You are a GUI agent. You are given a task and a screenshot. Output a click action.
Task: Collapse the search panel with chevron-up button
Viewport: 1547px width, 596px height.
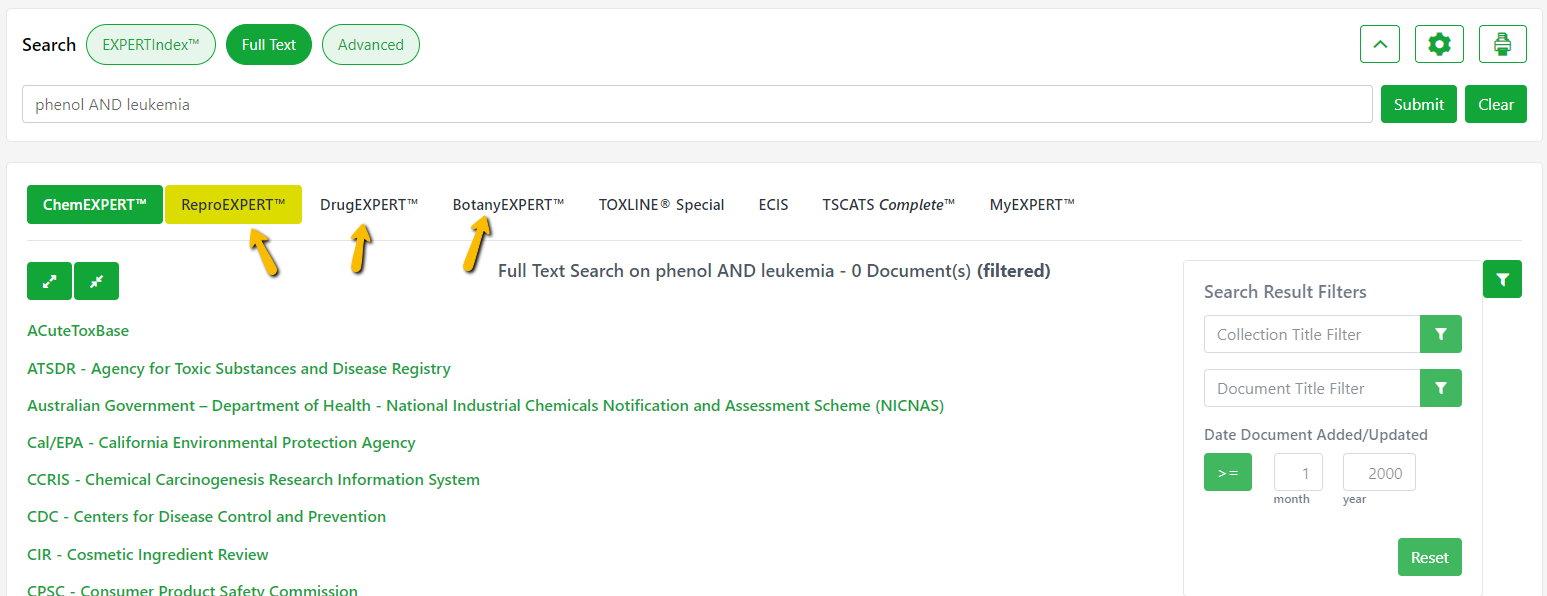1380,45
